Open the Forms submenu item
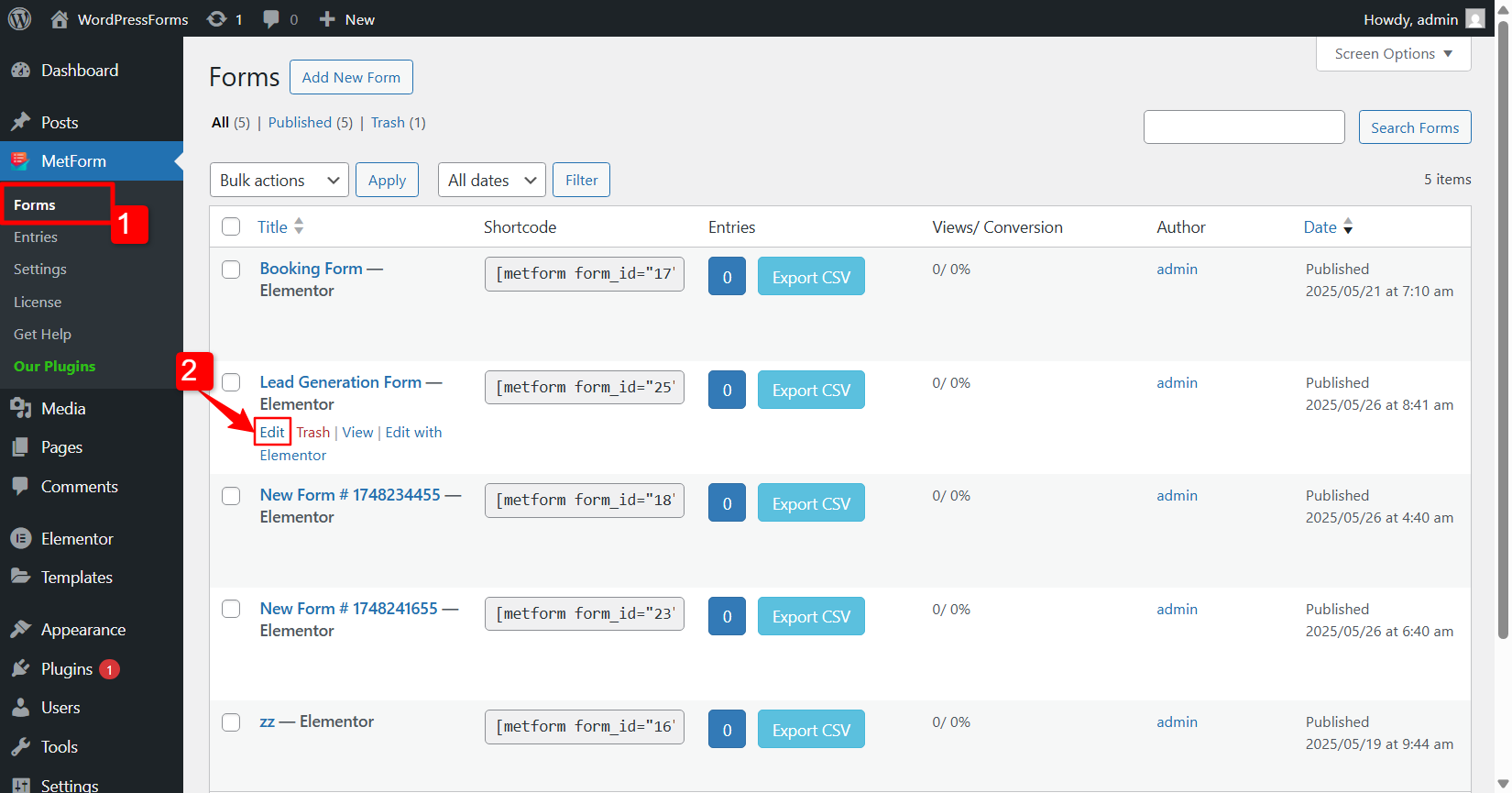The height and width of the screenshot is (793, 1512). (35, 204)
